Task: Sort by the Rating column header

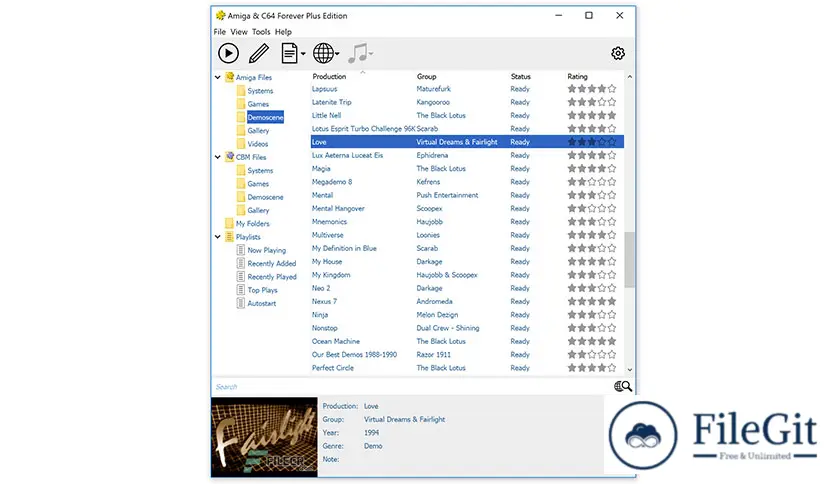Action: 577,76
